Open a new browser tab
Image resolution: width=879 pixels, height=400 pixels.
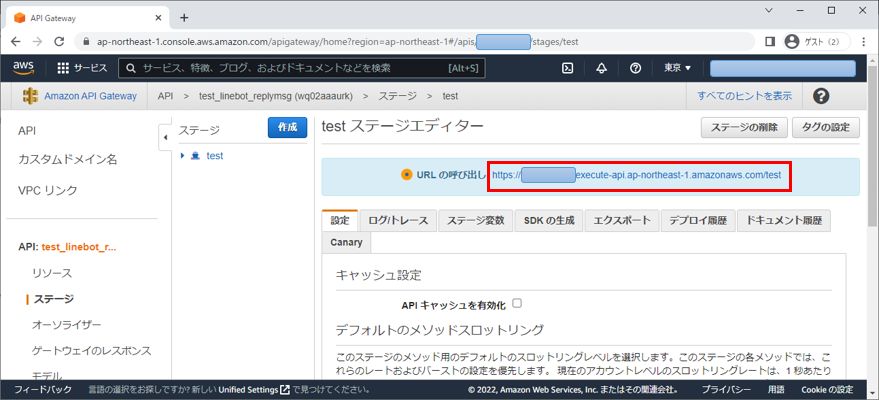[x=184, y=17]
